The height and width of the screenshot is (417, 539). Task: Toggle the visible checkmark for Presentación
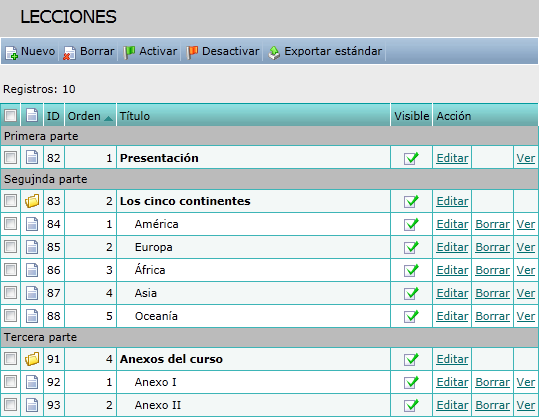click(x=411, y=158)
